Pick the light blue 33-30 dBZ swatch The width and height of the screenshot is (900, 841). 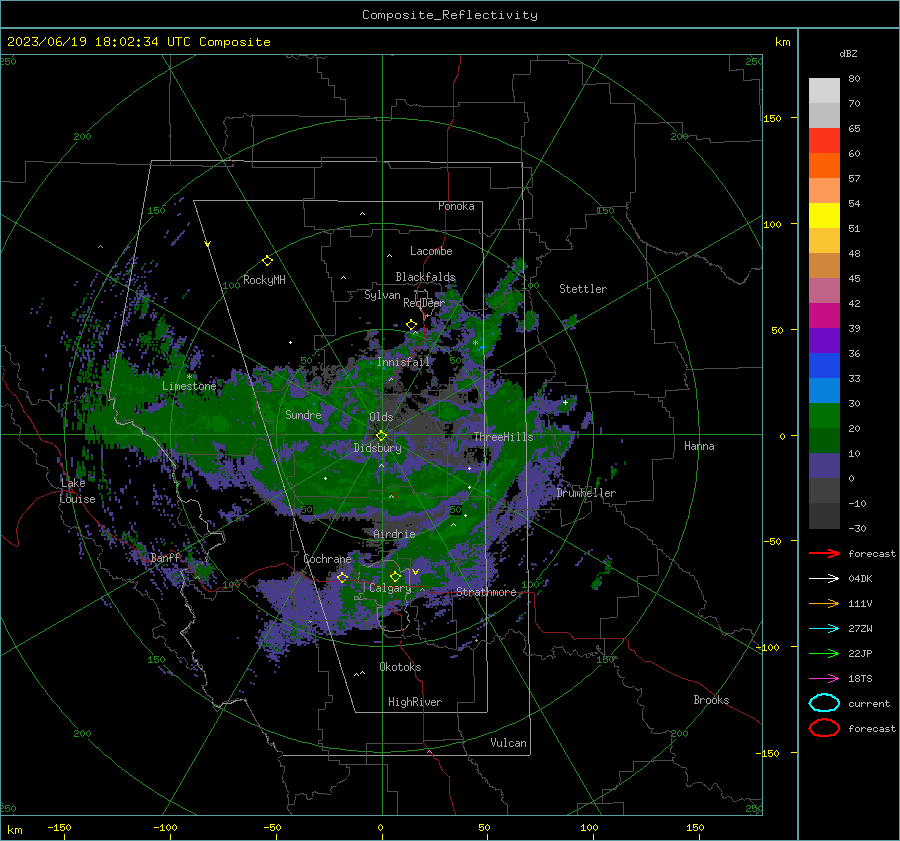pyautogui.click(x=824, y=391)
